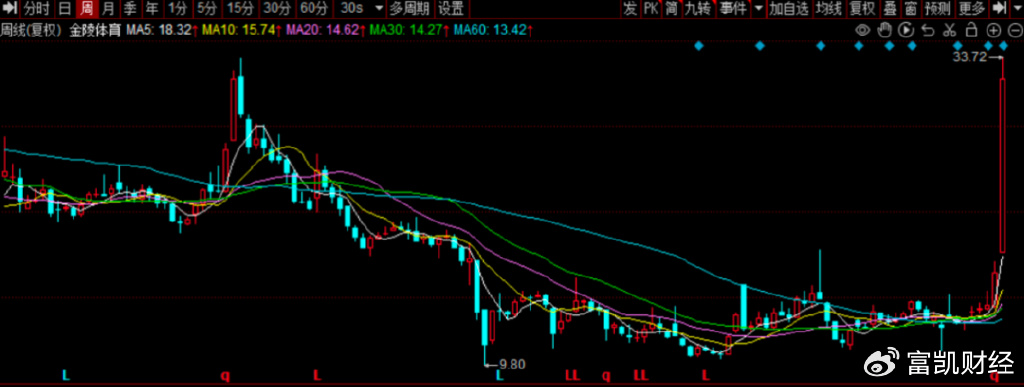
Task: Click the top-right arrow-to-bar icon
Action: (x=999, y=8)
